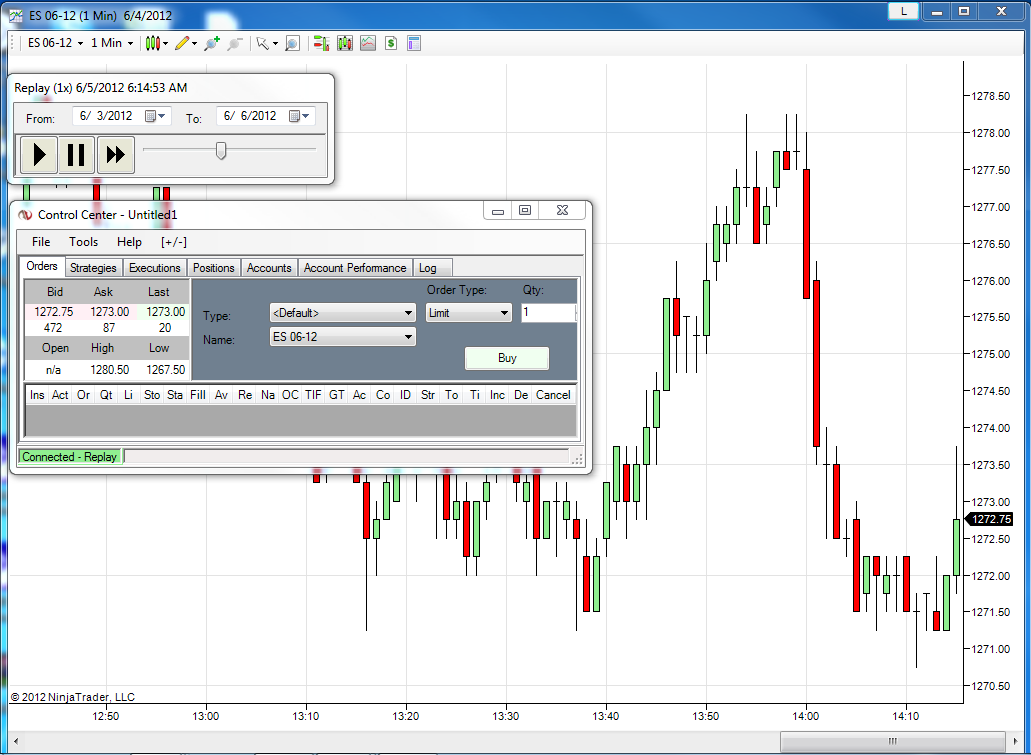Expand the ES 06-12 instrument dropdown
Image resolution: width=1031 pixels, height=755 pixels.
[x=343, y=337]
